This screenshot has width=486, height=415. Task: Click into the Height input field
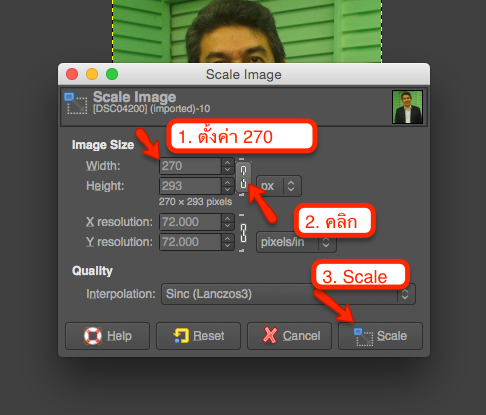tap(190, 186)
